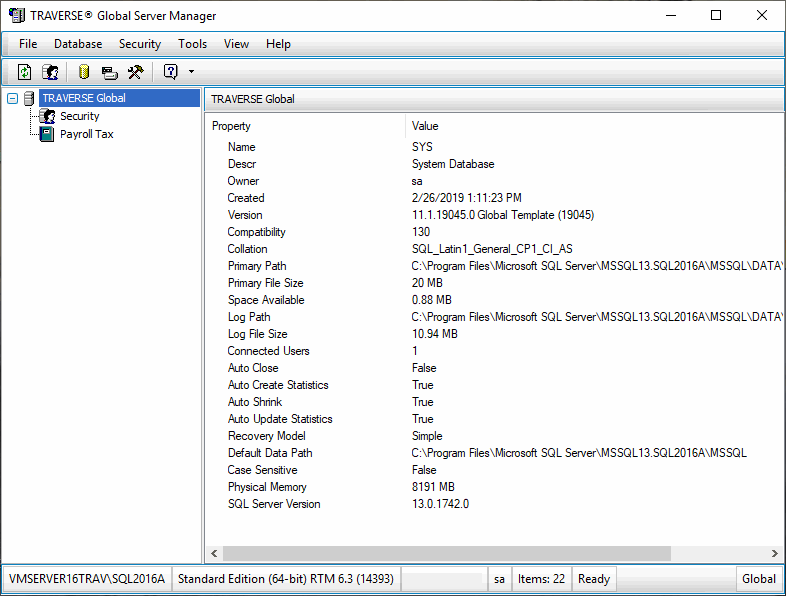This screenshot has width=786, height=596.
Task: Click the Collation property row
Action: pos(494,249)
